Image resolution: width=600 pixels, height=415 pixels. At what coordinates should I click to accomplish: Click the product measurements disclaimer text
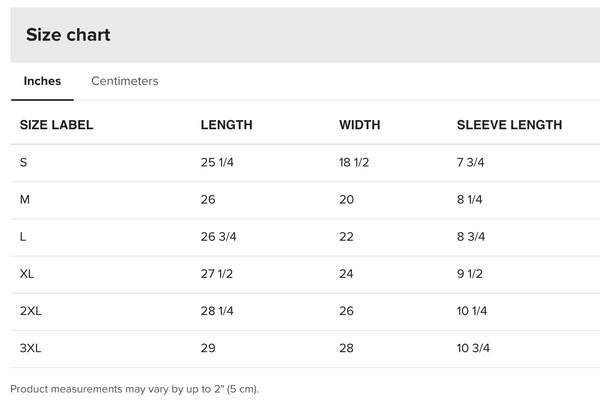coord(135,388)
